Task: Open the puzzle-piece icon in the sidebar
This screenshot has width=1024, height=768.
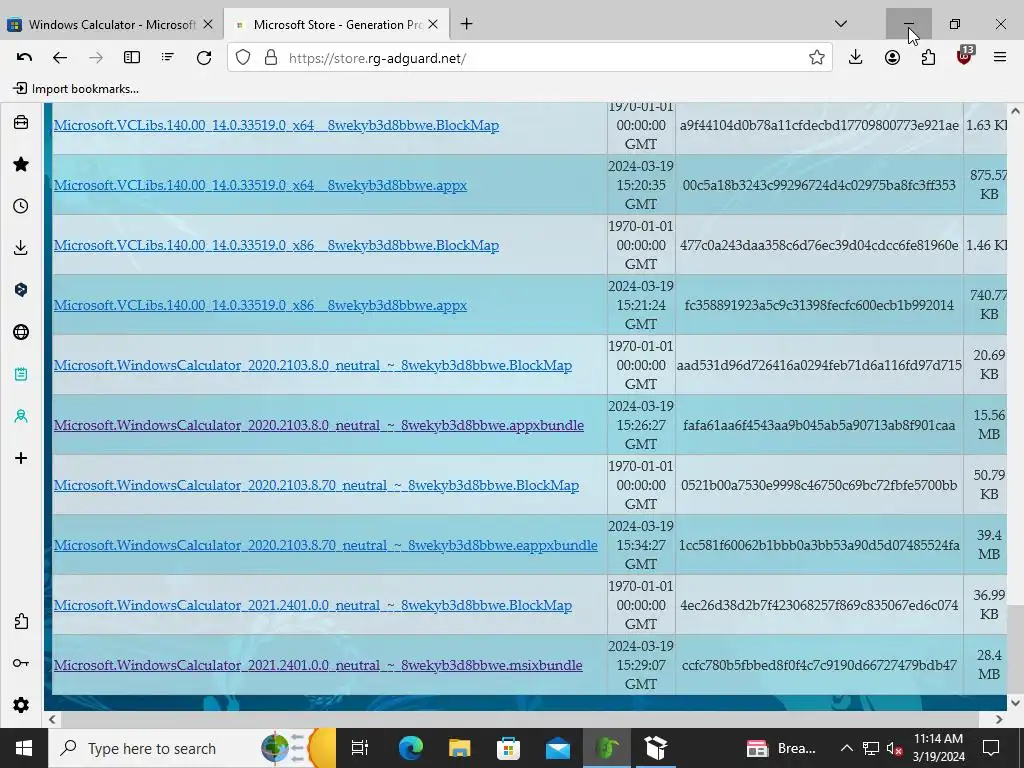Action: click(x=21, y=621)
